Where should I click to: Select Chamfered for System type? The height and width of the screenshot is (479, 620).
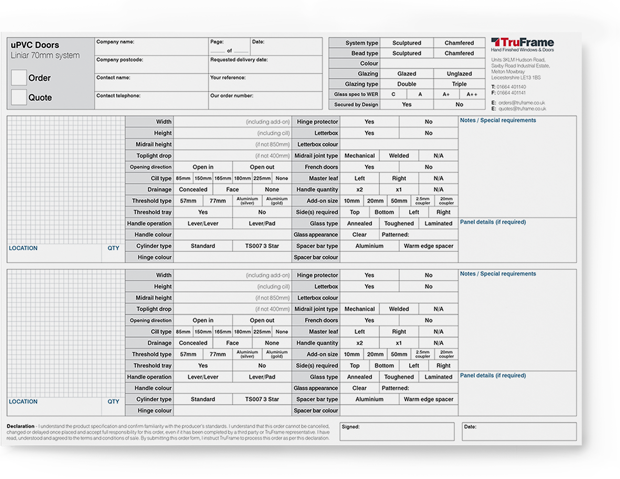pos(459,43)
